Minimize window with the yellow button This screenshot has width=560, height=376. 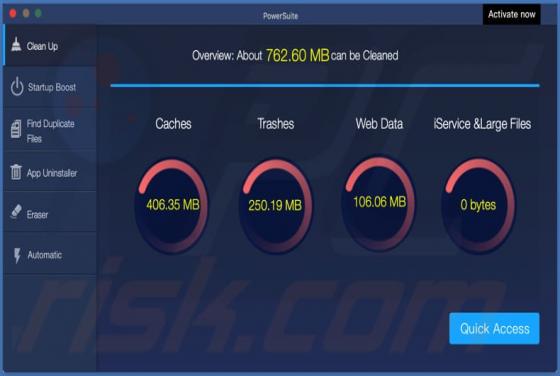[26, 14]
